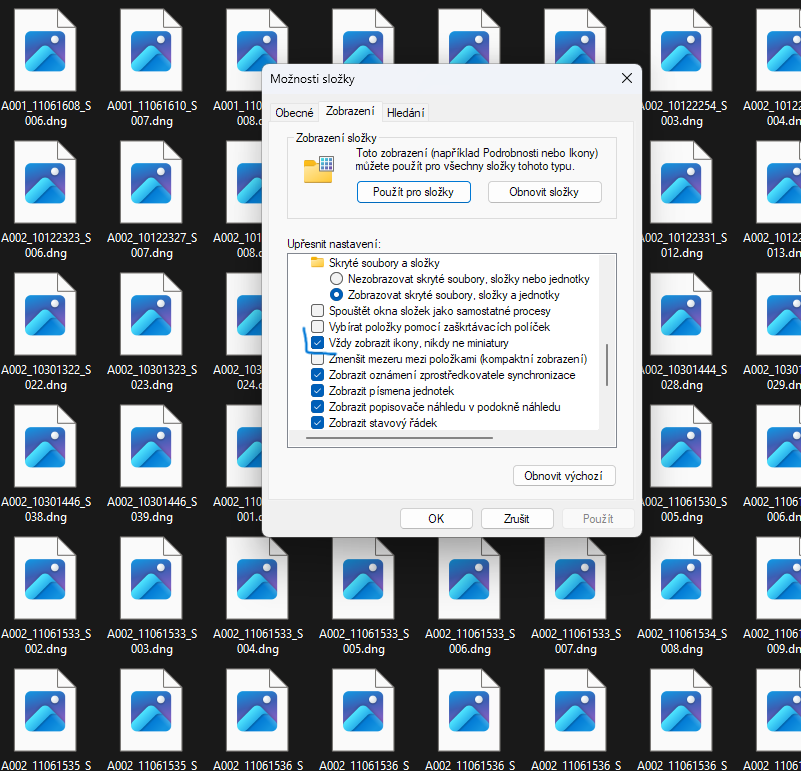Confirm the dialog with OK

(x=436, y=519)
